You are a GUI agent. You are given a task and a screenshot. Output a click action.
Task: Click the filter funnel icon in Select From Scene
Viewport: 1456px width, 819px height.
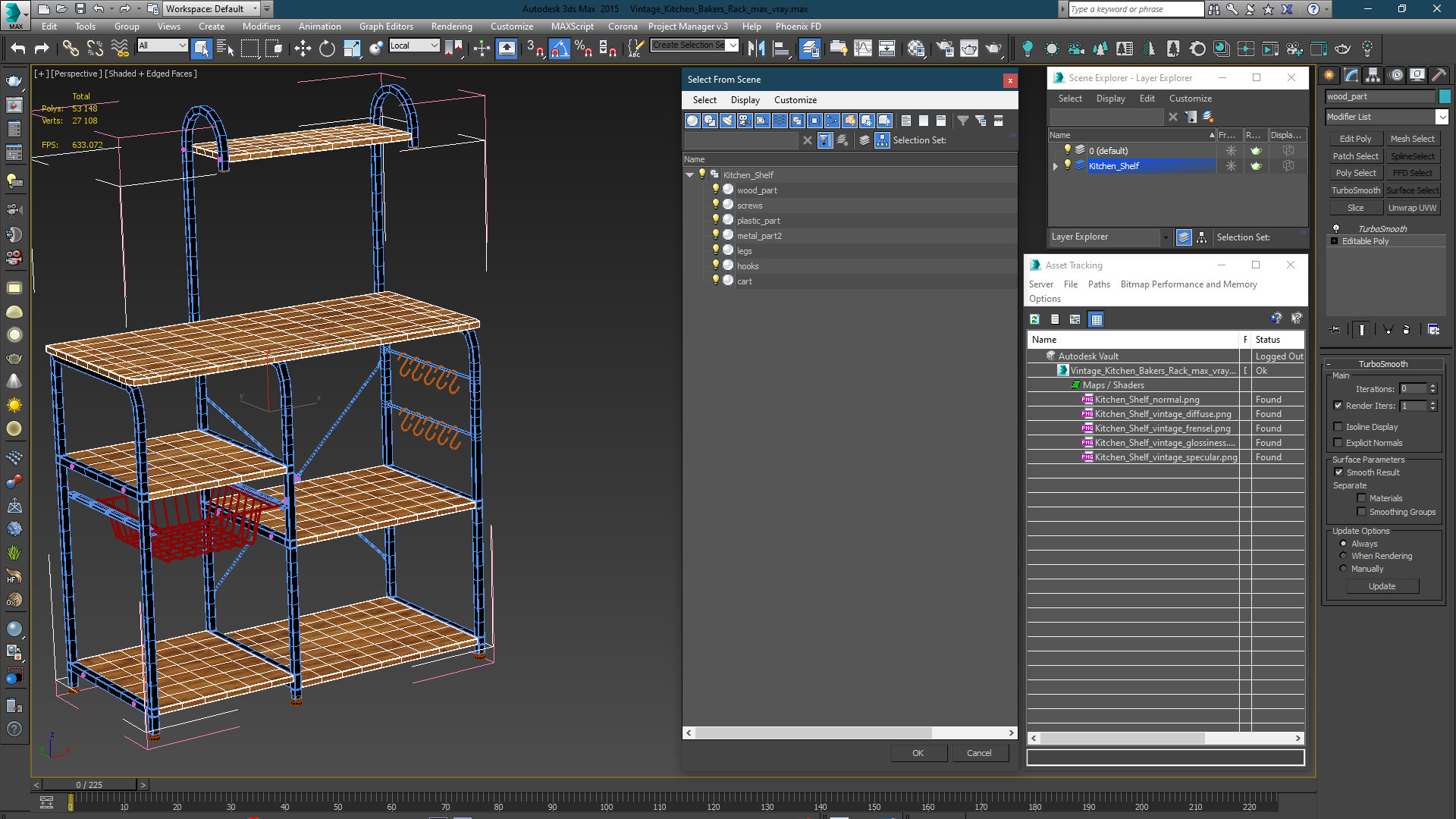(962, 121)
